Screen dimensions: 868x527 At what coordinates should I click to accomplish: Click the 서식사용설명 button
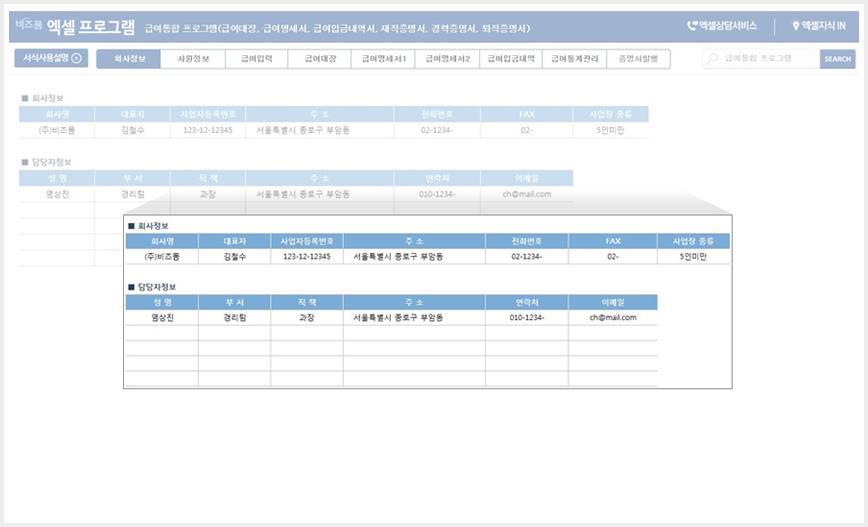(51, 58)
